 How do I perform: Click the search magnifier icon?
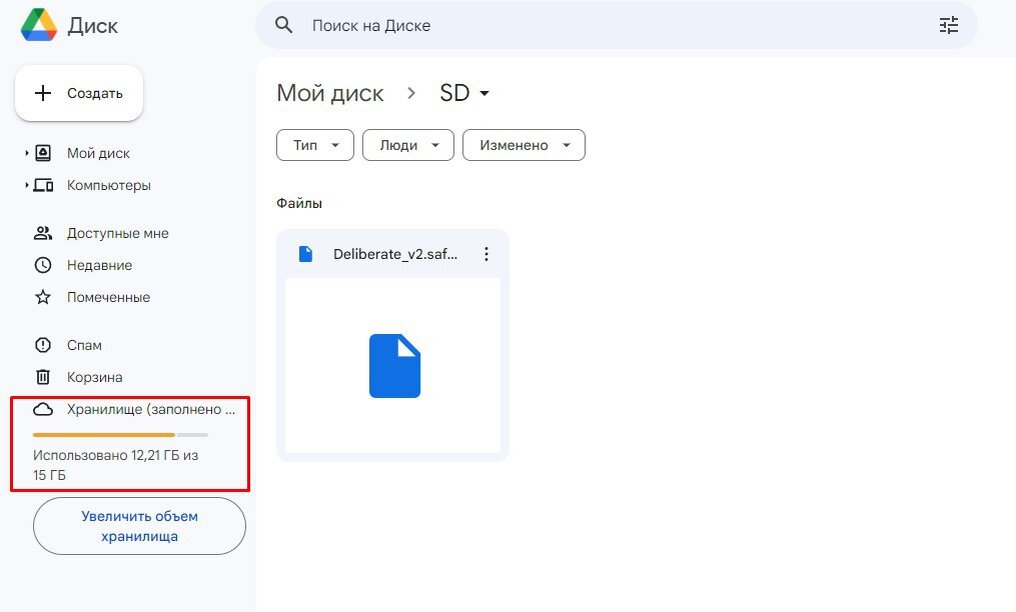tap(284, 25)
